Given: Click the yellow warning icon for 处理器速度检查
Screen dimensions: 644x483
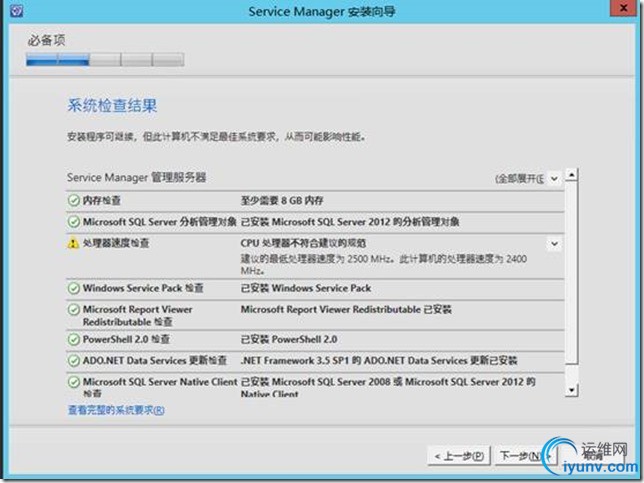Looking at the screenshot, I should 73,244.
